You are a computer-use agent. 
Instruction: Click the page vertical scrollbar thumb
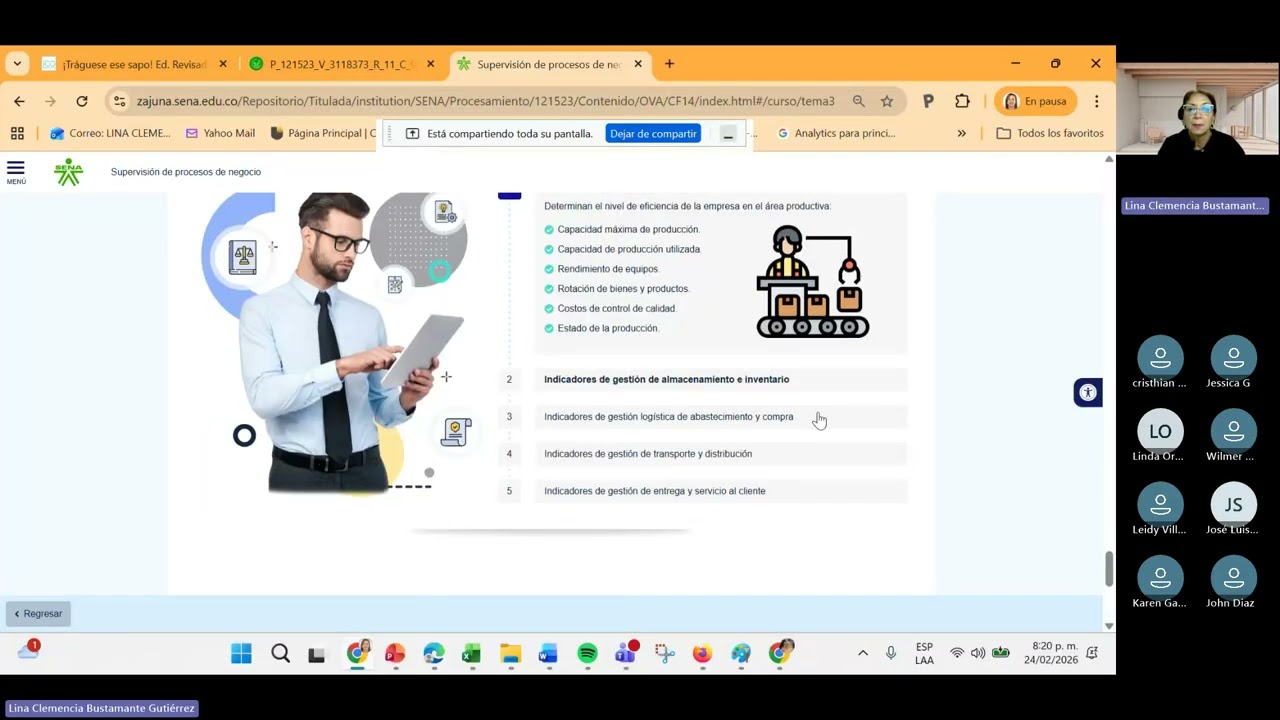[x=1108, y=569]
